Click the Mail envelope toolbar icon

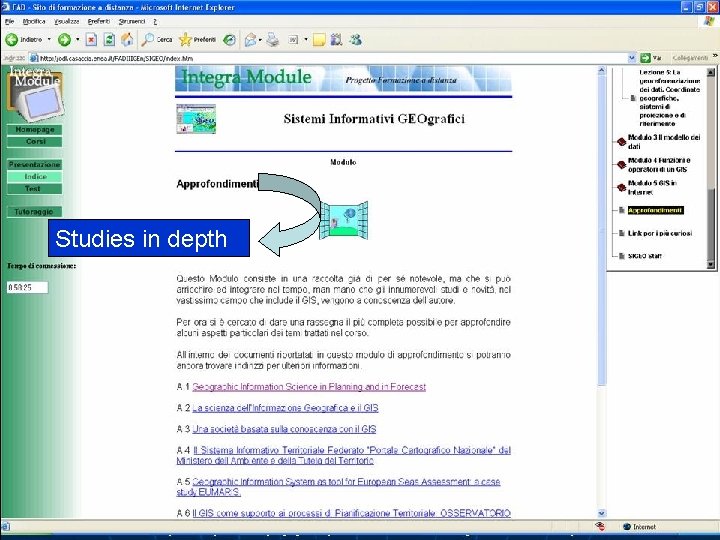coord(250,40)
